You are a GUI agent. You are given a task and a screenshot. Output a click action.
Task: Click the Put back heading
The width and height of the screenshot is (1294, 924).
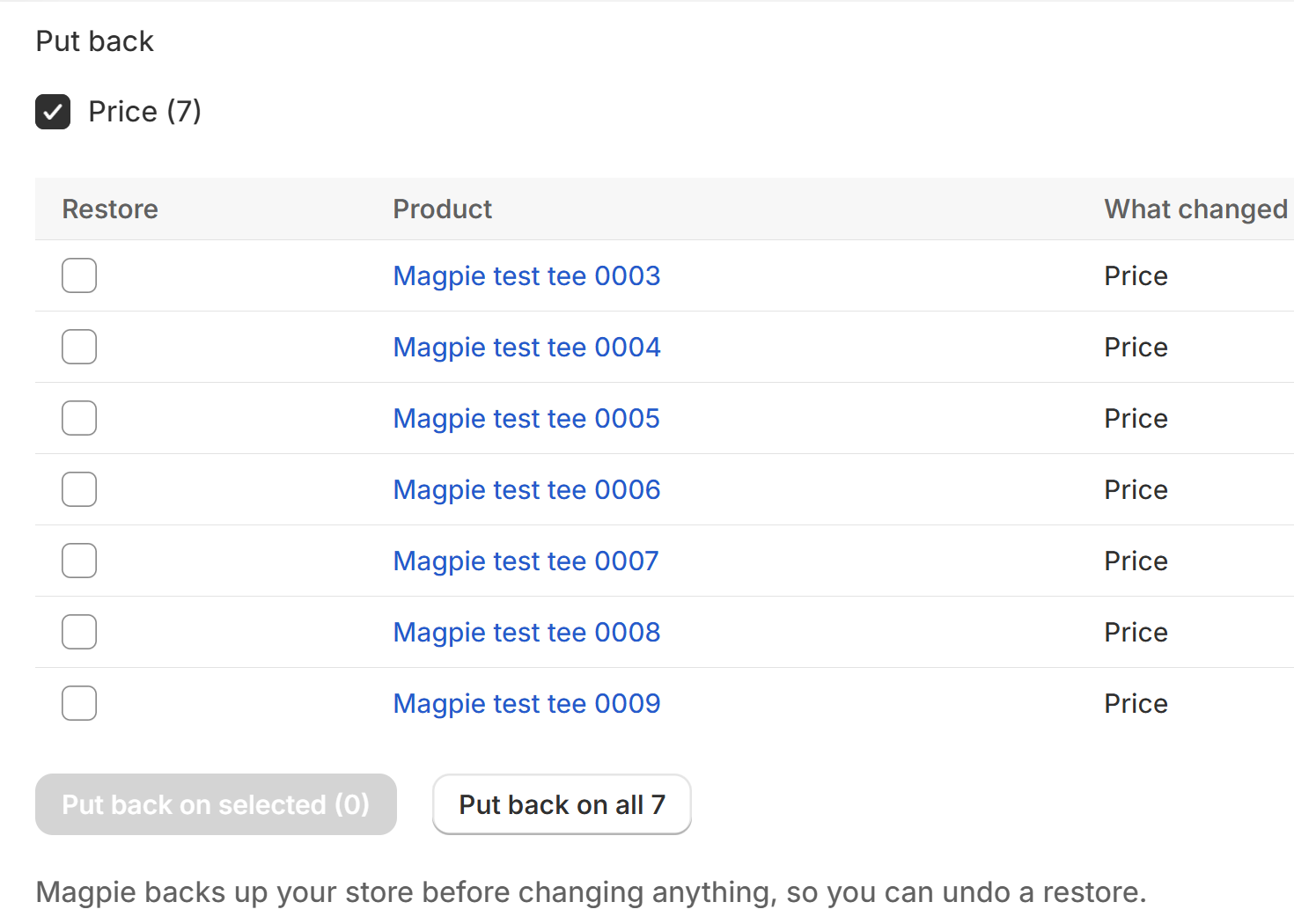(x=94, y=41)
